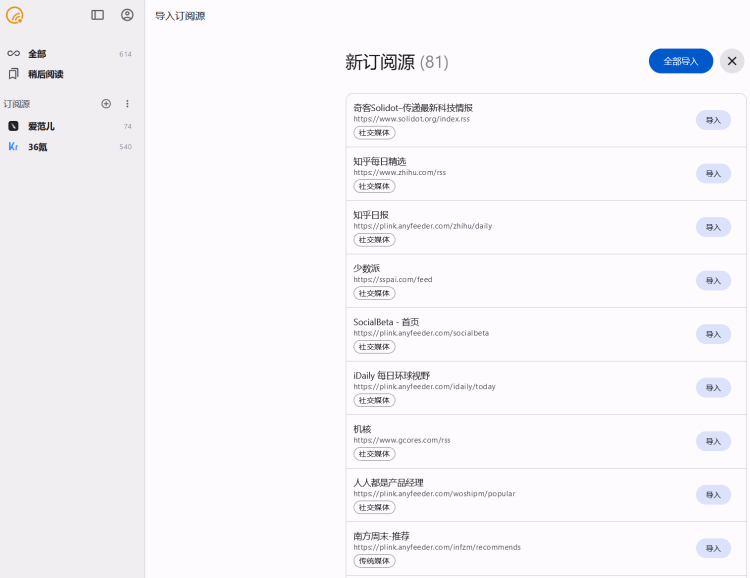The image size is (750, 578).
Task: Click the 540 unread count for 36氪
Action: 125,147
